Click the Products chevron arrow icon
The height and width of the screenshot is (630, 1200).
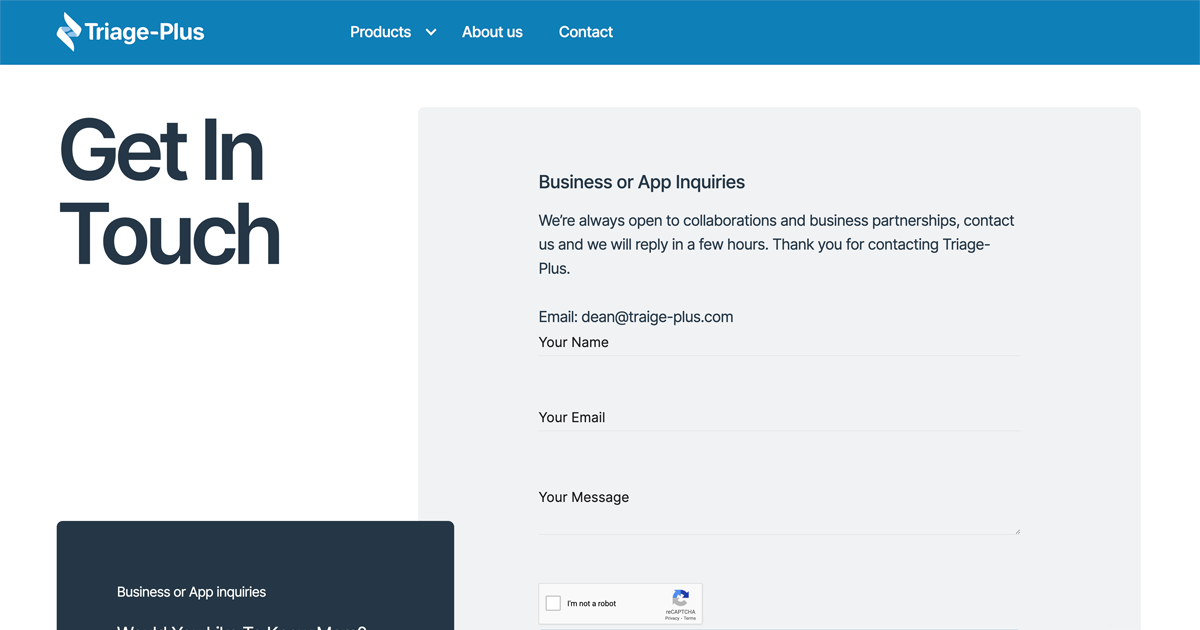431,32
